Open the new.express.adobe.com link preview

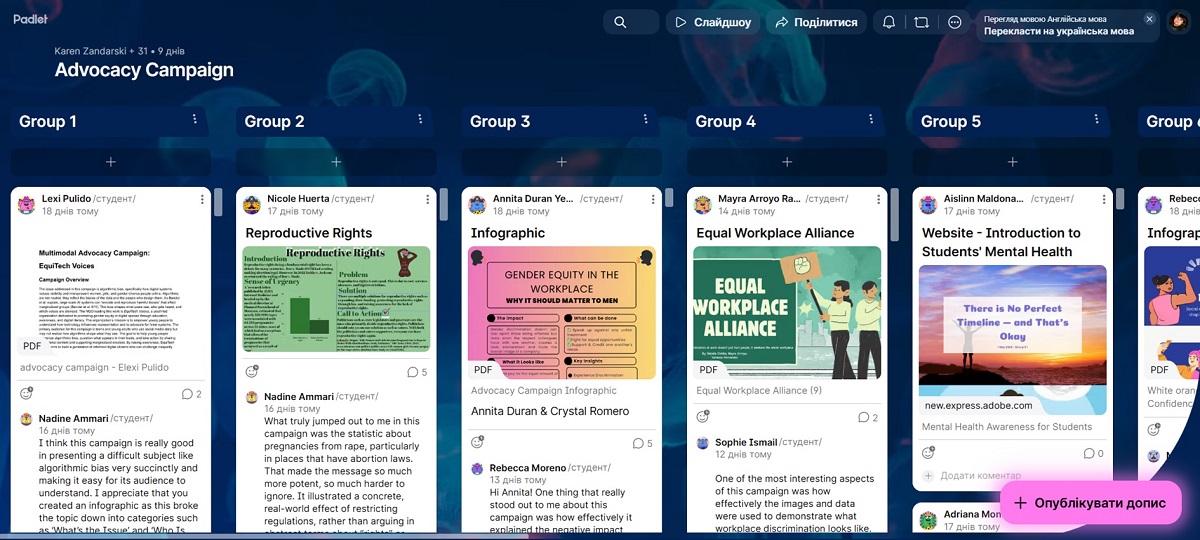tap(1013, 339)
